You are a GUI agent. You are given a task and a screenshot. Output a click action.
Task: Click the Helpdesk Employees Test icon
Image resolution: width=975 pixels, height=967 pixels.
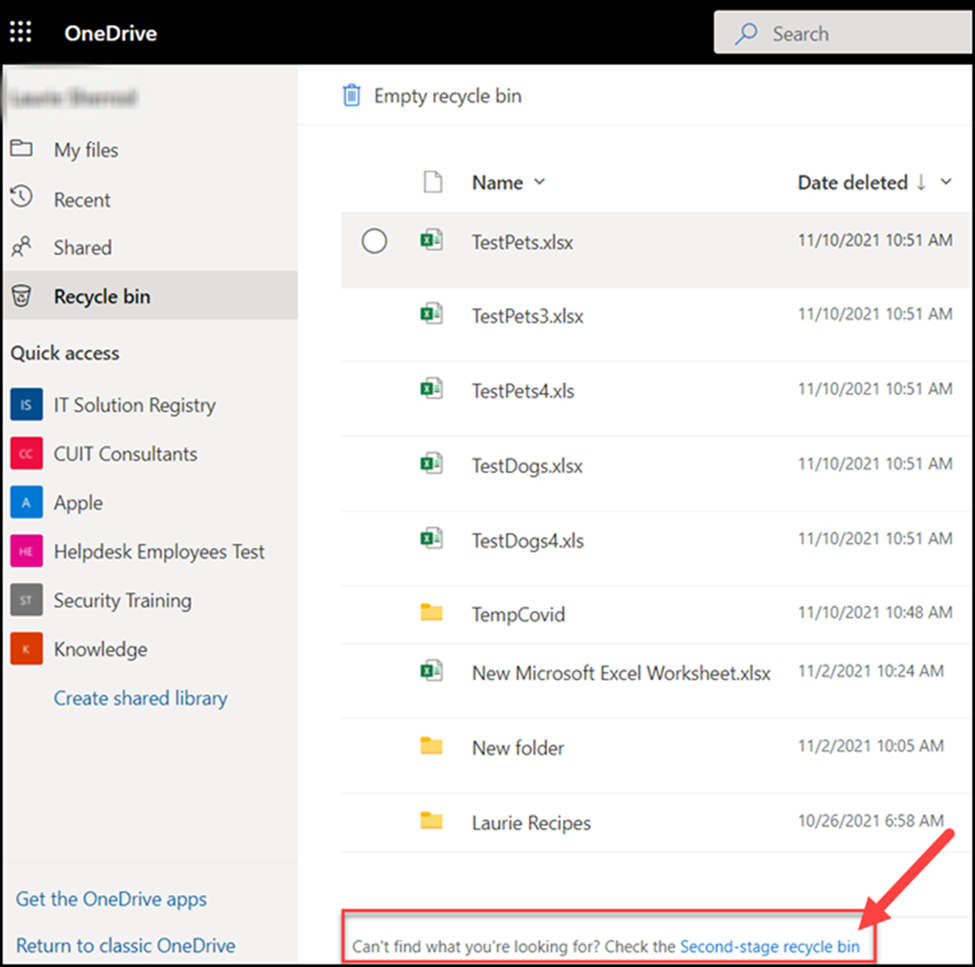click(x=26, y=551)
